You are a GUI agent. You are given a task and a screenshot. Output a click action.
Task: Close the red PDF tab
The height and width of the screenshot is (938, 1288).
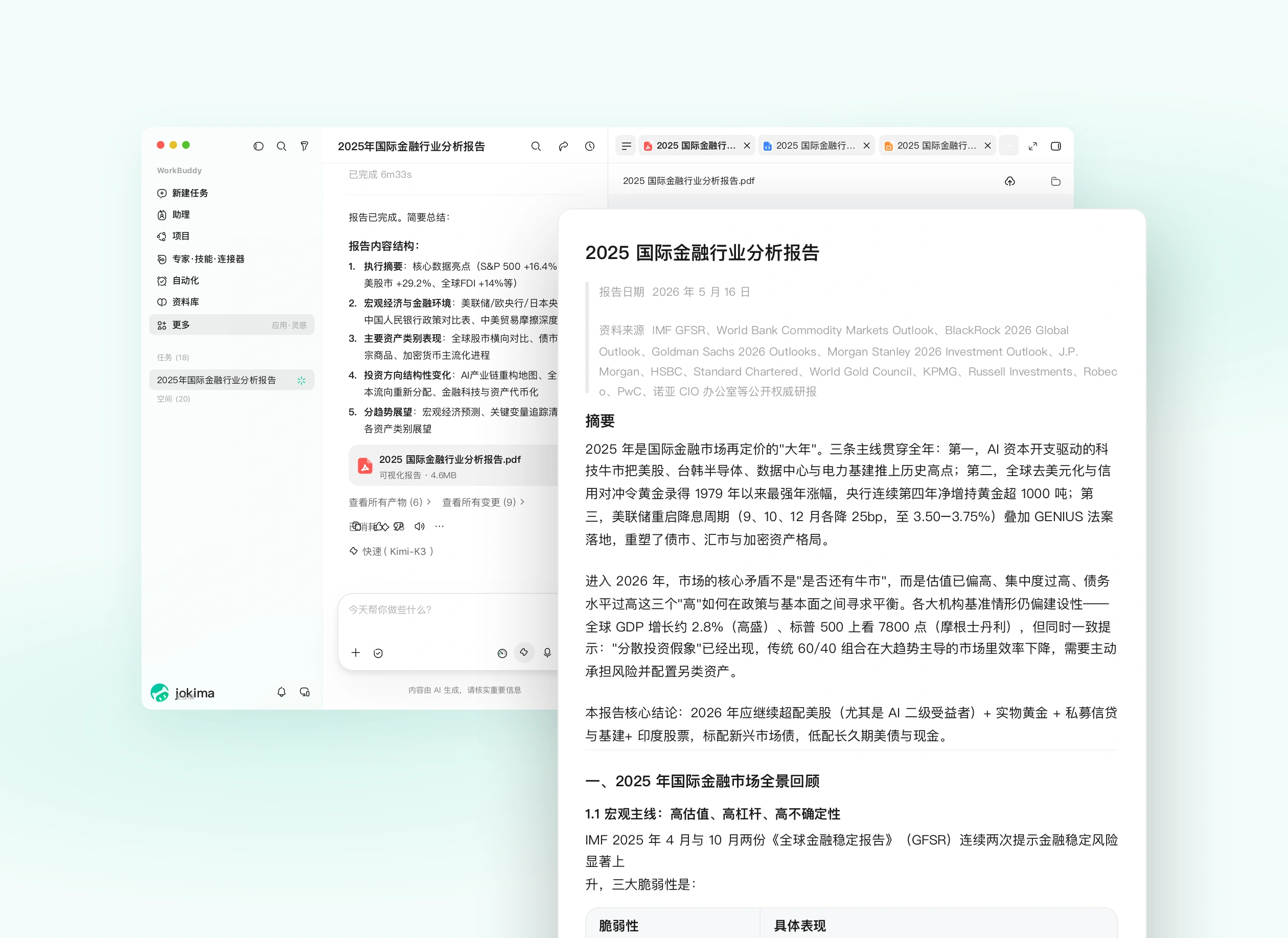[747, 146]
